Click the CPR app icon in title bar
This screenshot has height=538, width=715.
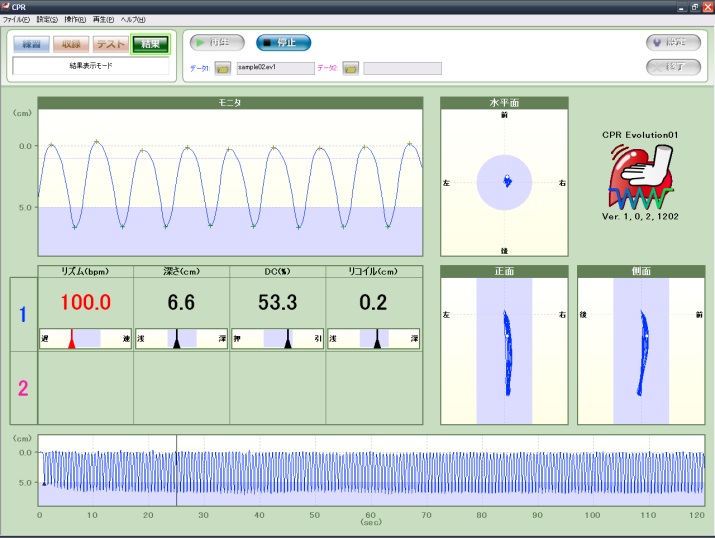[x=6, y=6]
